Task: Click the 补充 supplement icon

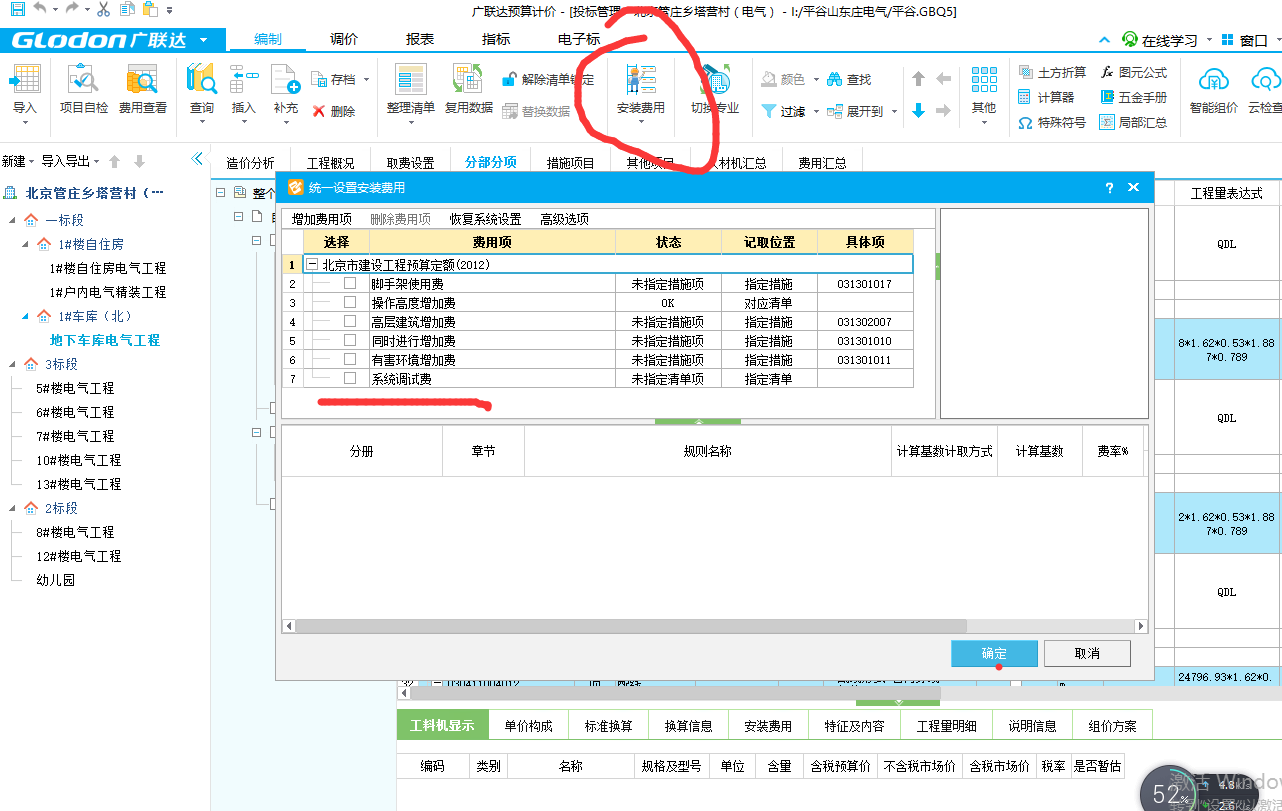Action: tap(286, 80)
